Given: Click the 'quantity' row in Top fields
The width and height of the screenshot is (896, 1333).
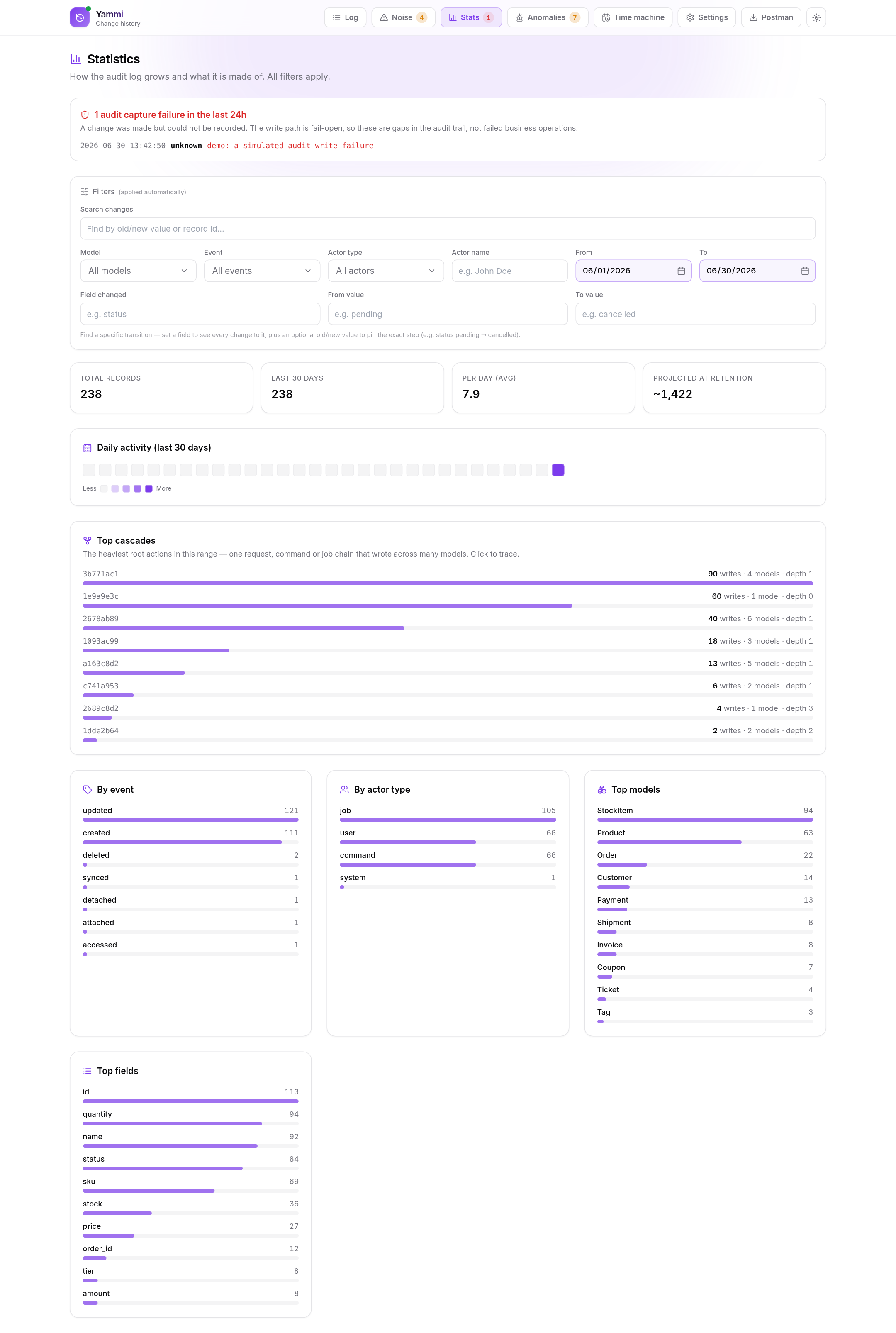Looking at the screenshot, I should [191, 1118].
